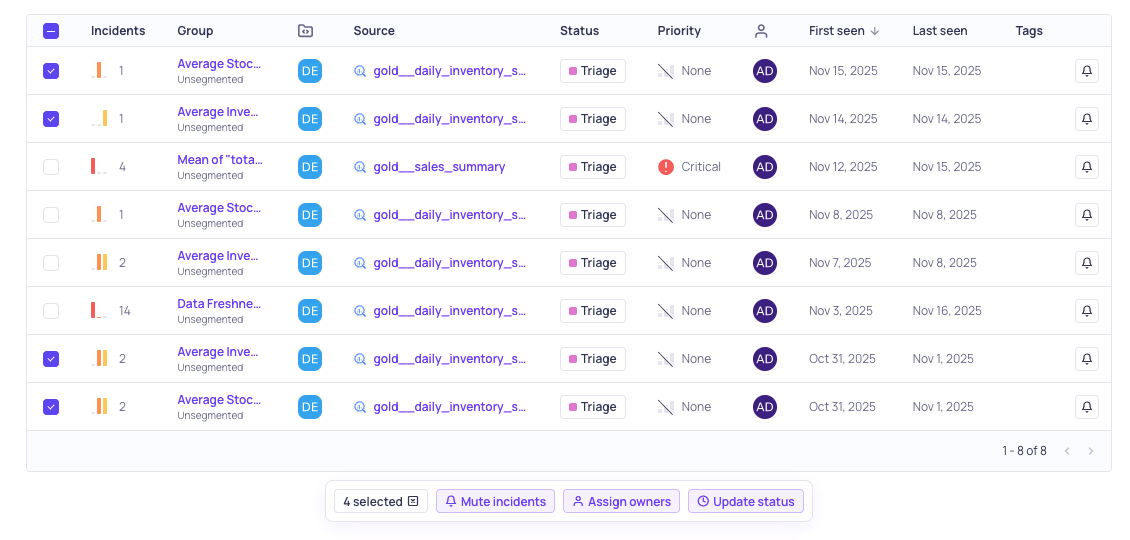The height and width of the screenshot is (540, 1130).
Task: Click the DE badge on the Data Freshne row
Action: pos(310,311)
